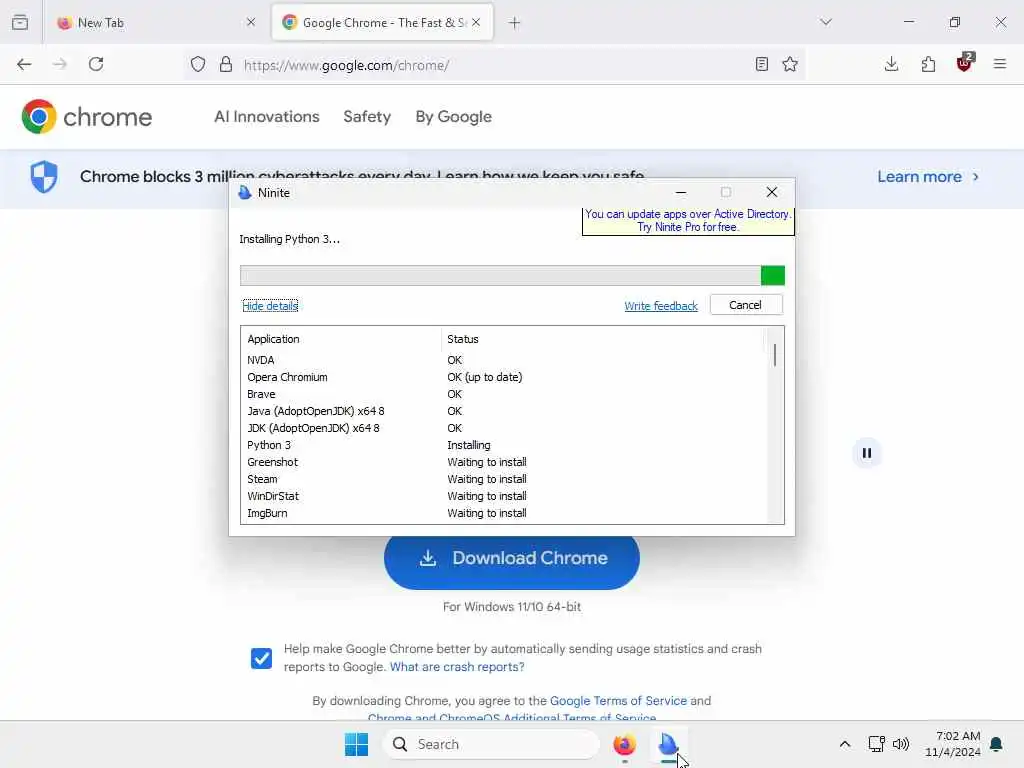Click the Ninite list scrollbar thumb
Viewport: 1024px width, 768px height.
(775, 355)
